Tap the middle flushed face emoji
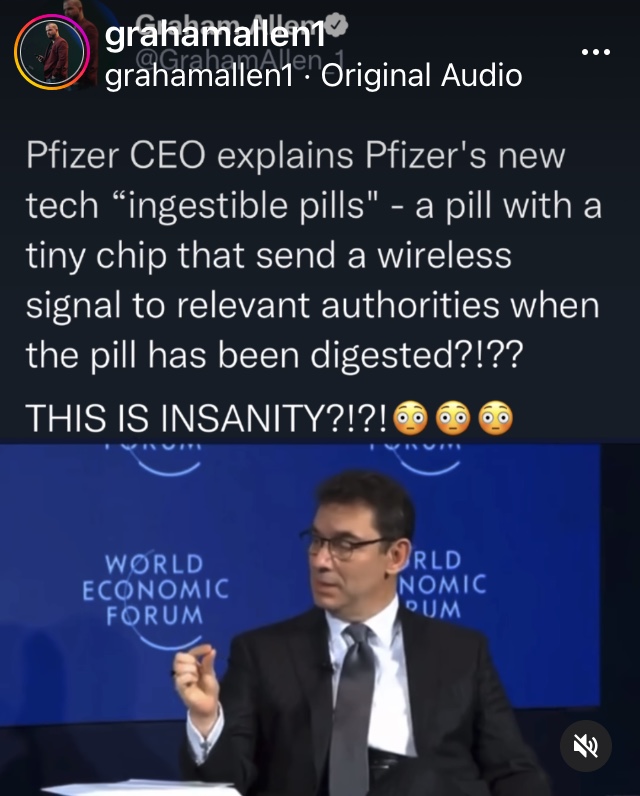This screenshot has height=796, width=640. click(453, 418)
